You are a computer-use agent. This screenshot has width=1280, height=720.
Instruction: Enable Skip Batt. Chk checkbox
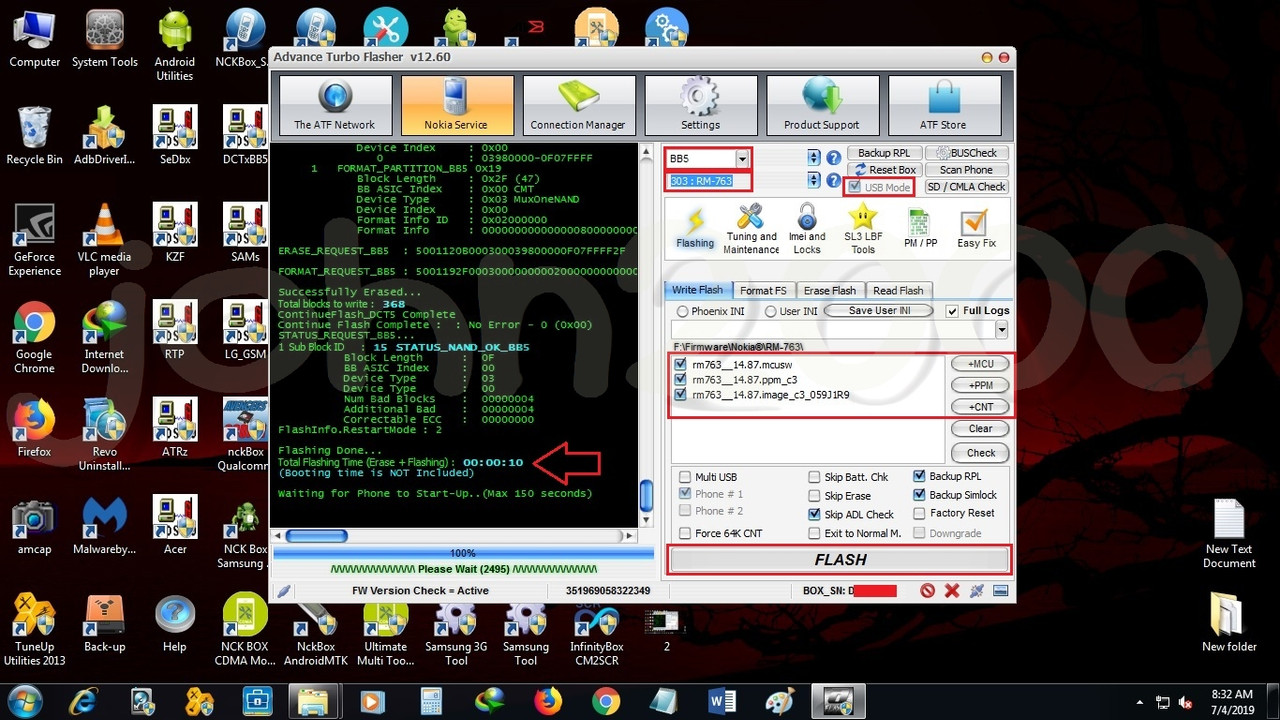tap(815, 477)
